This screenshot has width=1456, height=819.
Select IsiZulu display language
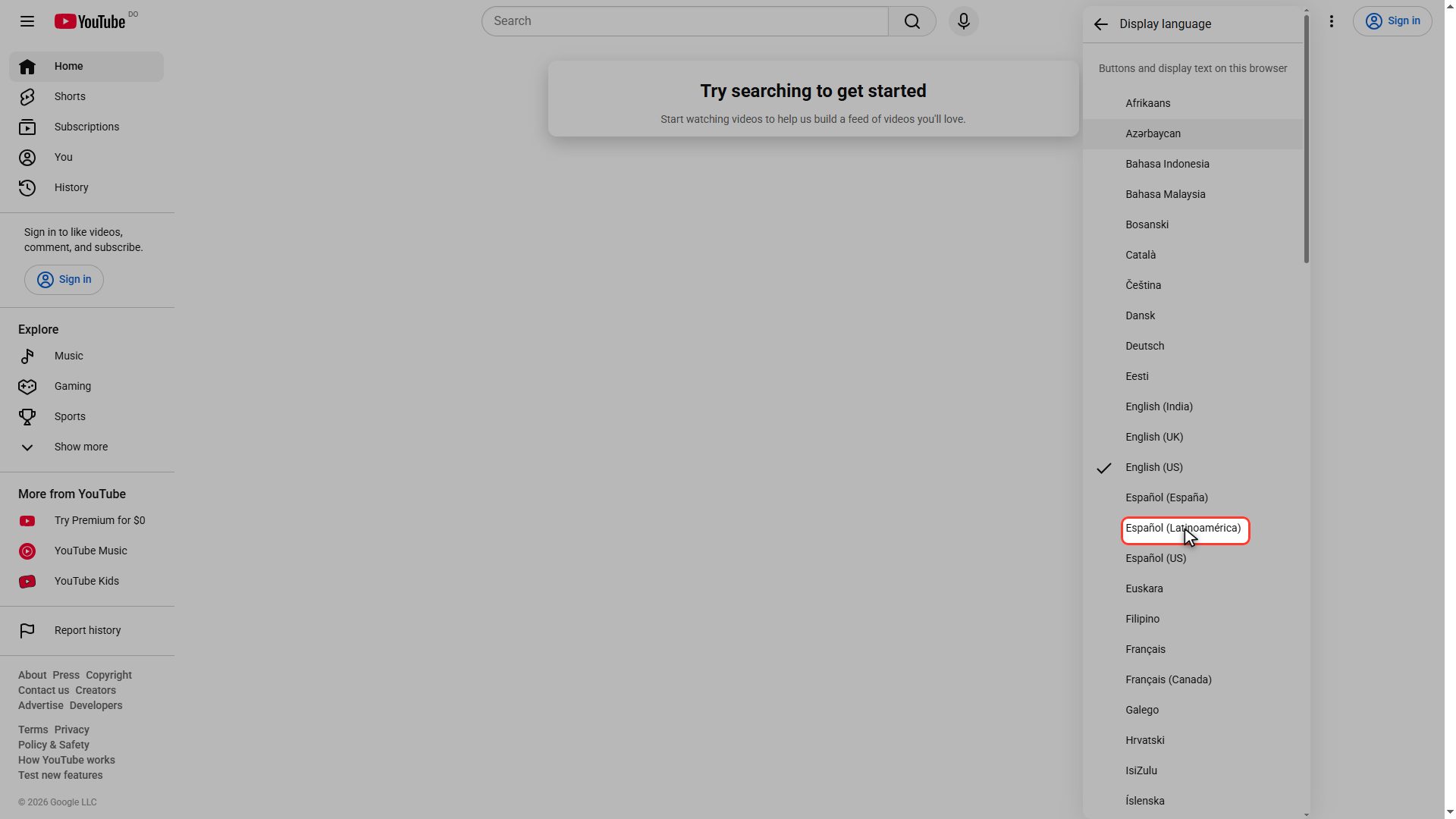pyautogui.click(x=1193, y=771)
